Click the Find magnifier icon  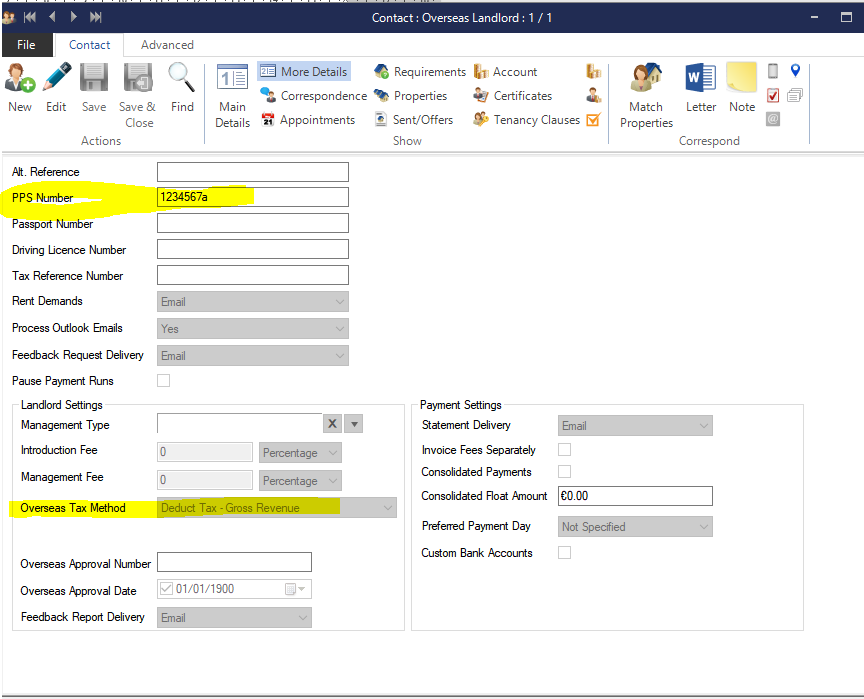[182, 80]
